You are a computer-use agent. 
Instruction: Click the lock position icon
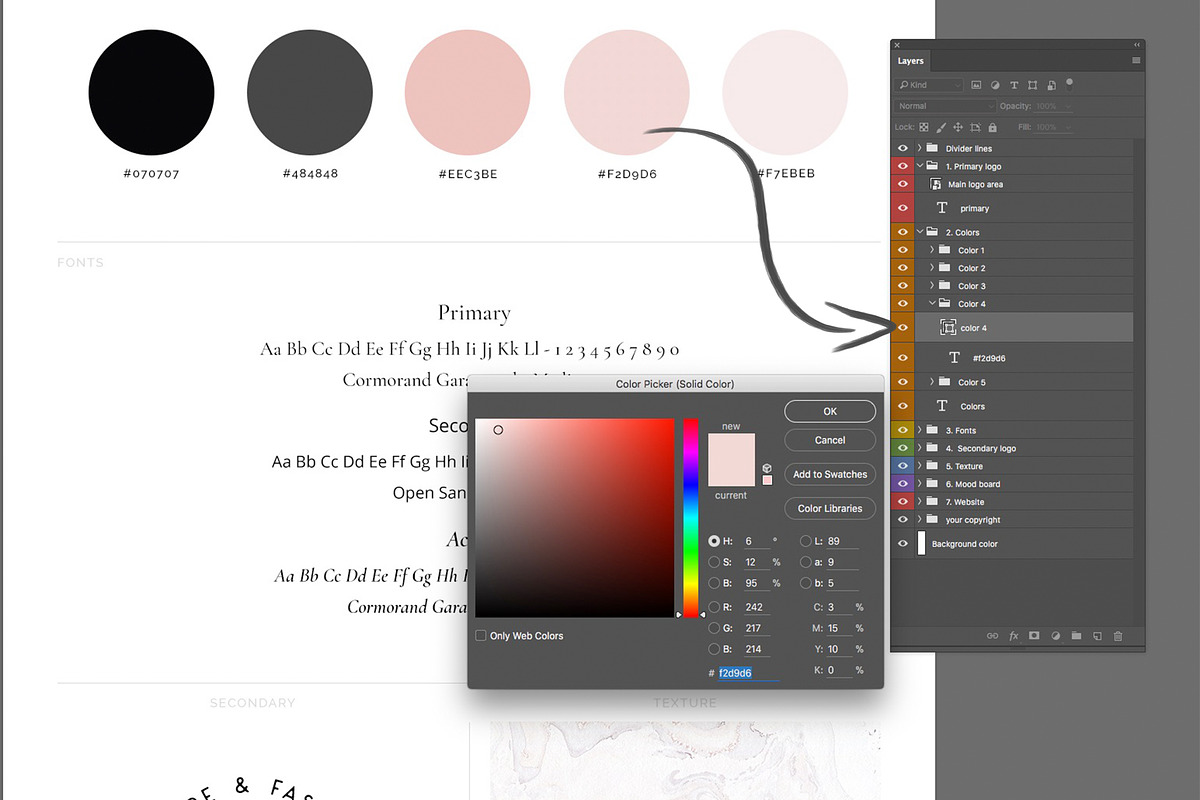[x=958, y=128]
